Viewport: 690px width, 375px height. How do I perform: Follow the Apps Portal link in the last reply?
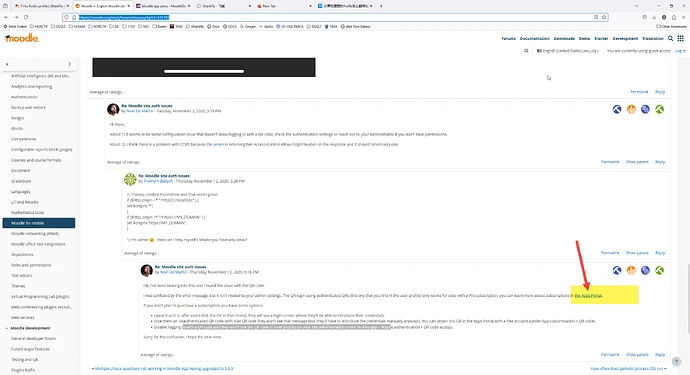click(588, 296)
